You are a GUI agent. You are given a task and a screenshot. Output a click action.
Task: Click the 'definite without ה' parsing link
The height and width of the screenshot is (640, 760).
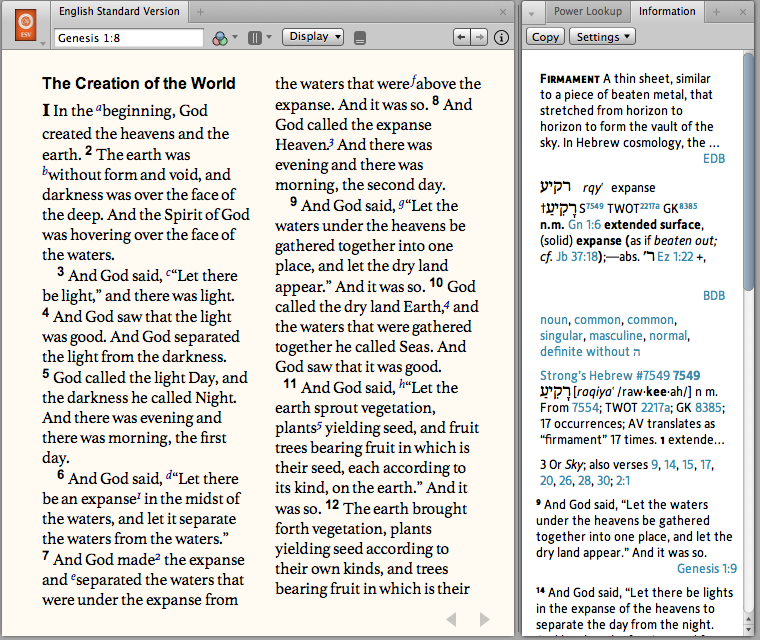[x=590, y=352]
